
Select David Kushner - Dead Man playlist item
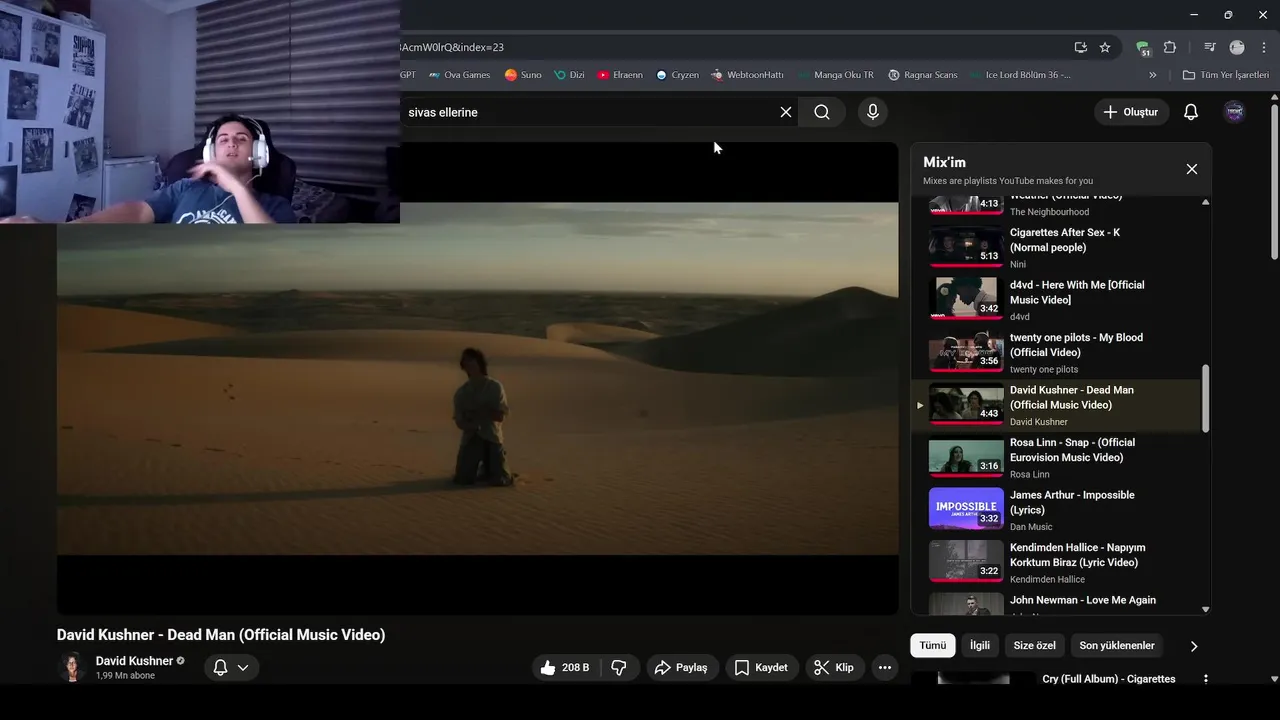pyautogui.click(x=1055, y=405)
